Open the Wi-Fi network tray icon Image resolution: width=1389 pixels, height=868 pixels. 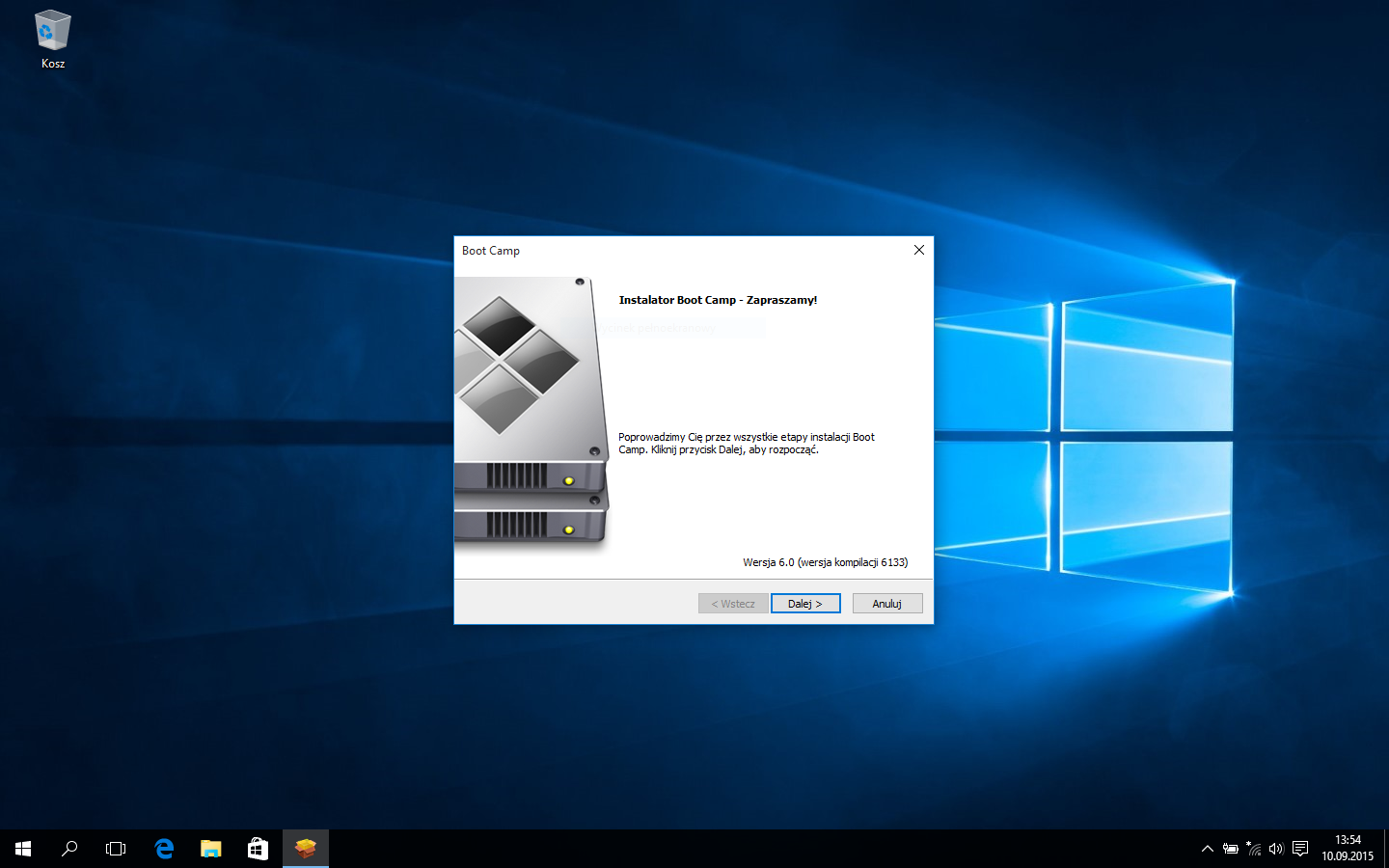[1253, 849]
